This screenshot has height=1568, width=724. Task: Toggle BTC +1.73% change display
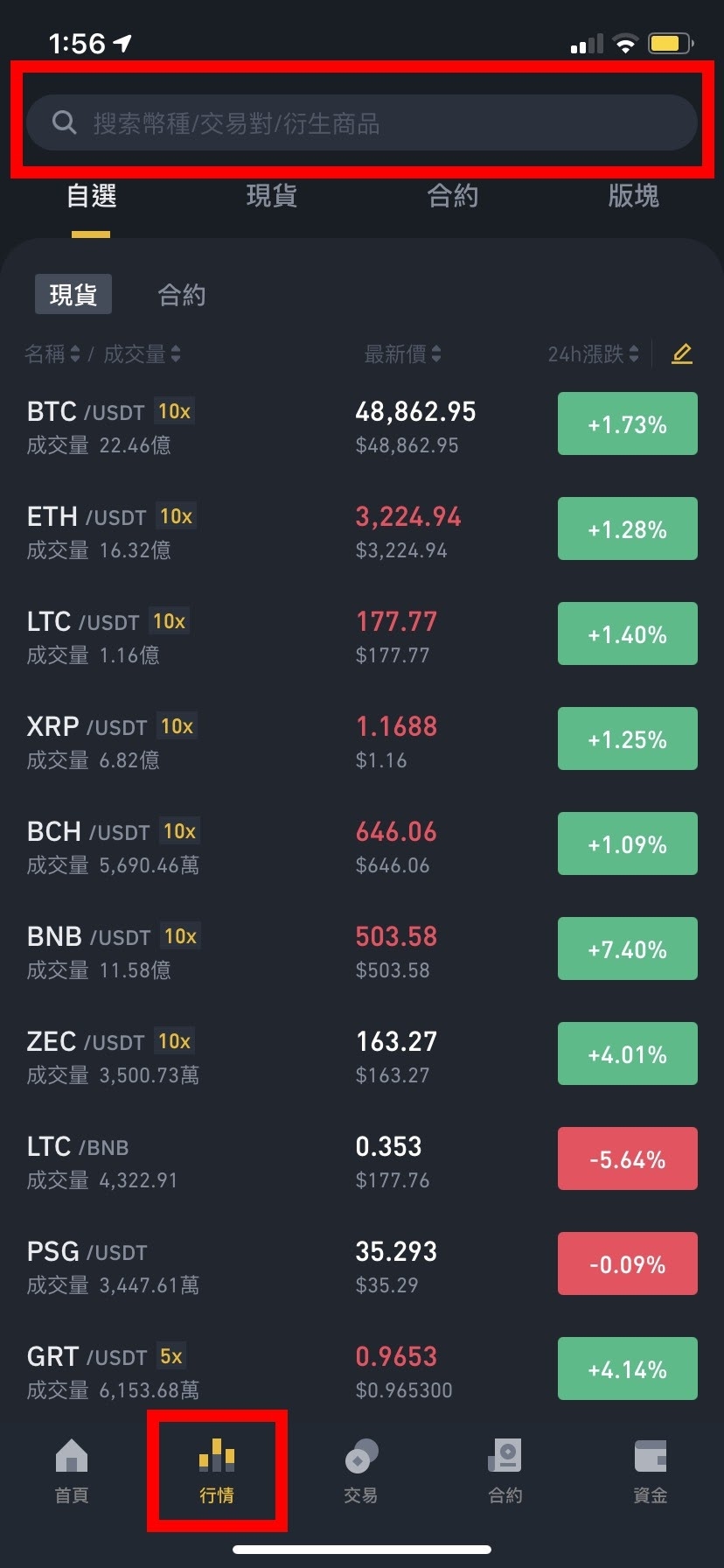point(627,424)
